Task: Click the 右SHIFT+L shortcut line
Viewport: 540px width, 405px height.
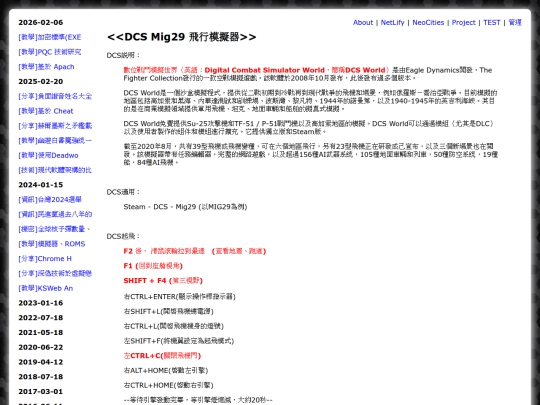Action: (168, 311)
